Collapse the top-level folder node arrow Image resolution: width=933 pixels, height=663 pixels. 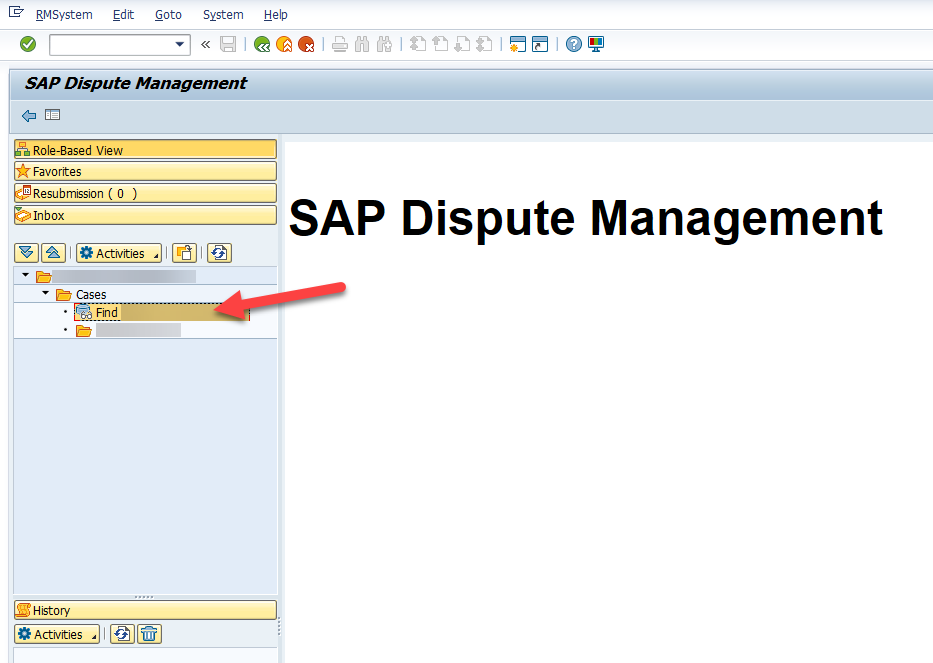[x=26, y=275]
